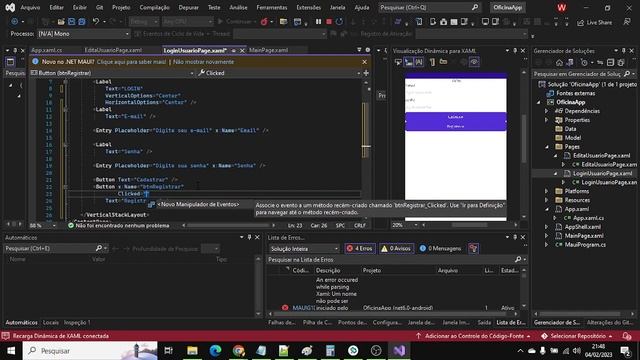The image size is (640, 360).
Task: Click the editor horizontal scrollbar
Action: click(x=230, y=225)
